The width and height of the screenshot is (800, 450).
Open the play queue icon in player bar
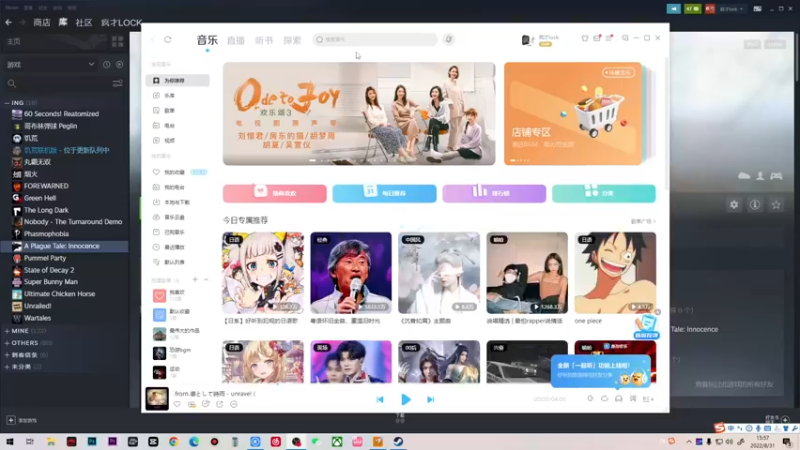tap(648, 399)
